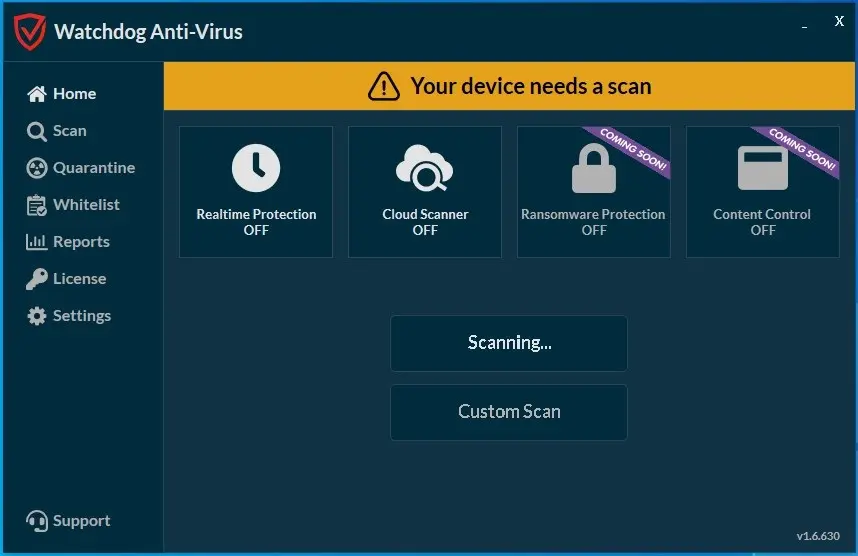Screen dimensions: 858x556
Task: Click the Cloud Scanner cloud icon
Action: [x=425, y=168]
